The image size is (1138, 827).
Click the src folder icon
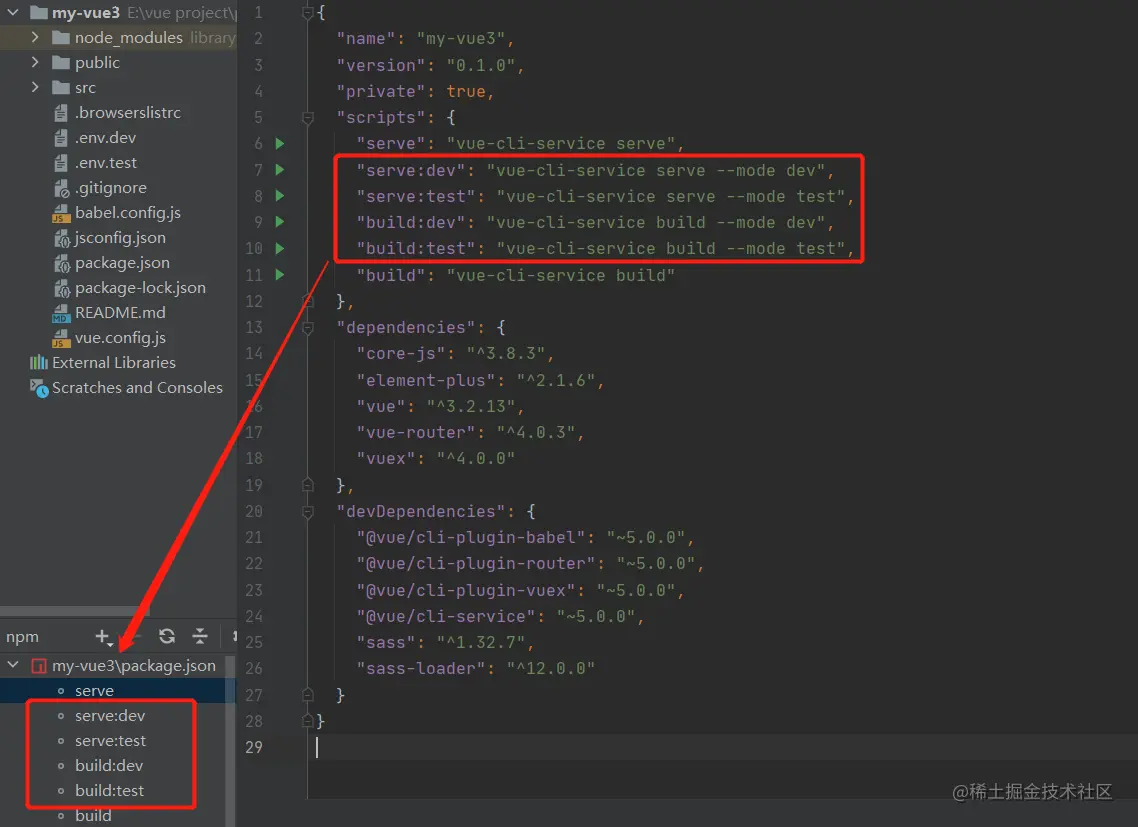coord(61,88)
